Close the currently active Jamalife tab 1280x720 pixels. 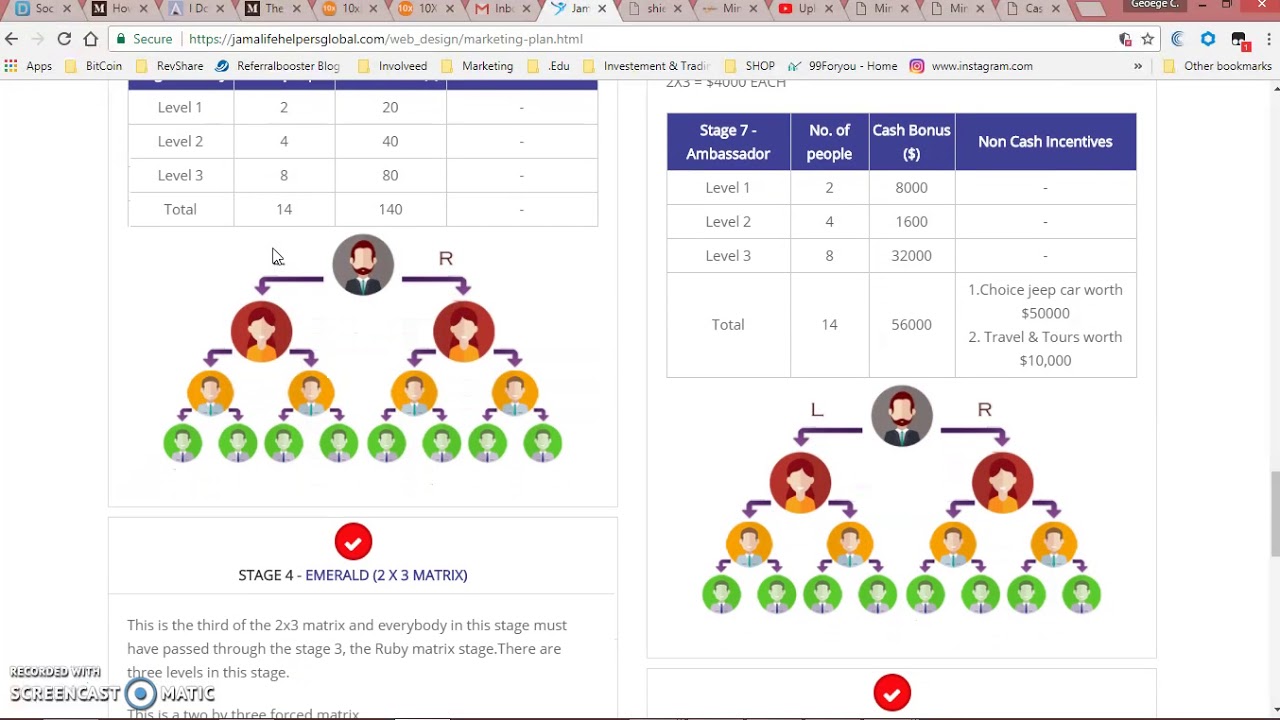pos(602,9)
